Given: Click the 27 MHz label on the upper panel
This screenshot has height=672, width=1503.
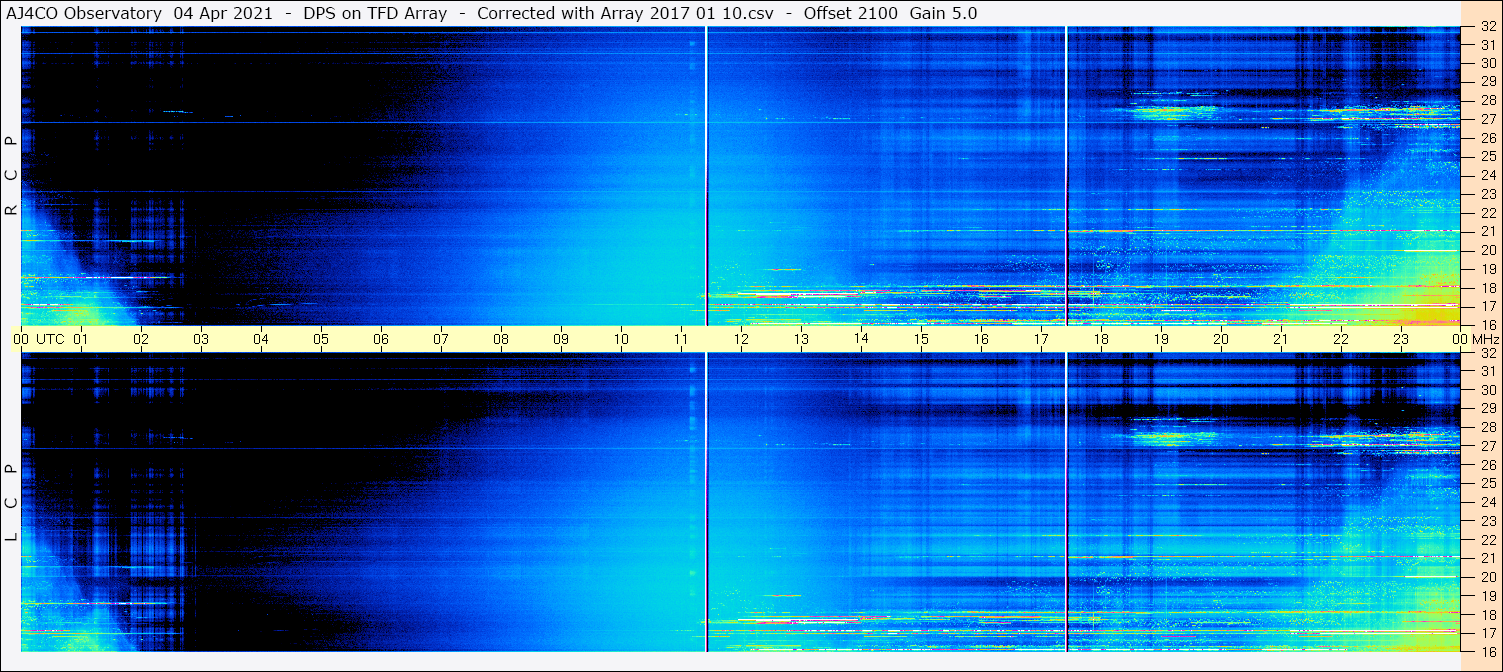Looking at the screenshot, I should coord(1487,119).
